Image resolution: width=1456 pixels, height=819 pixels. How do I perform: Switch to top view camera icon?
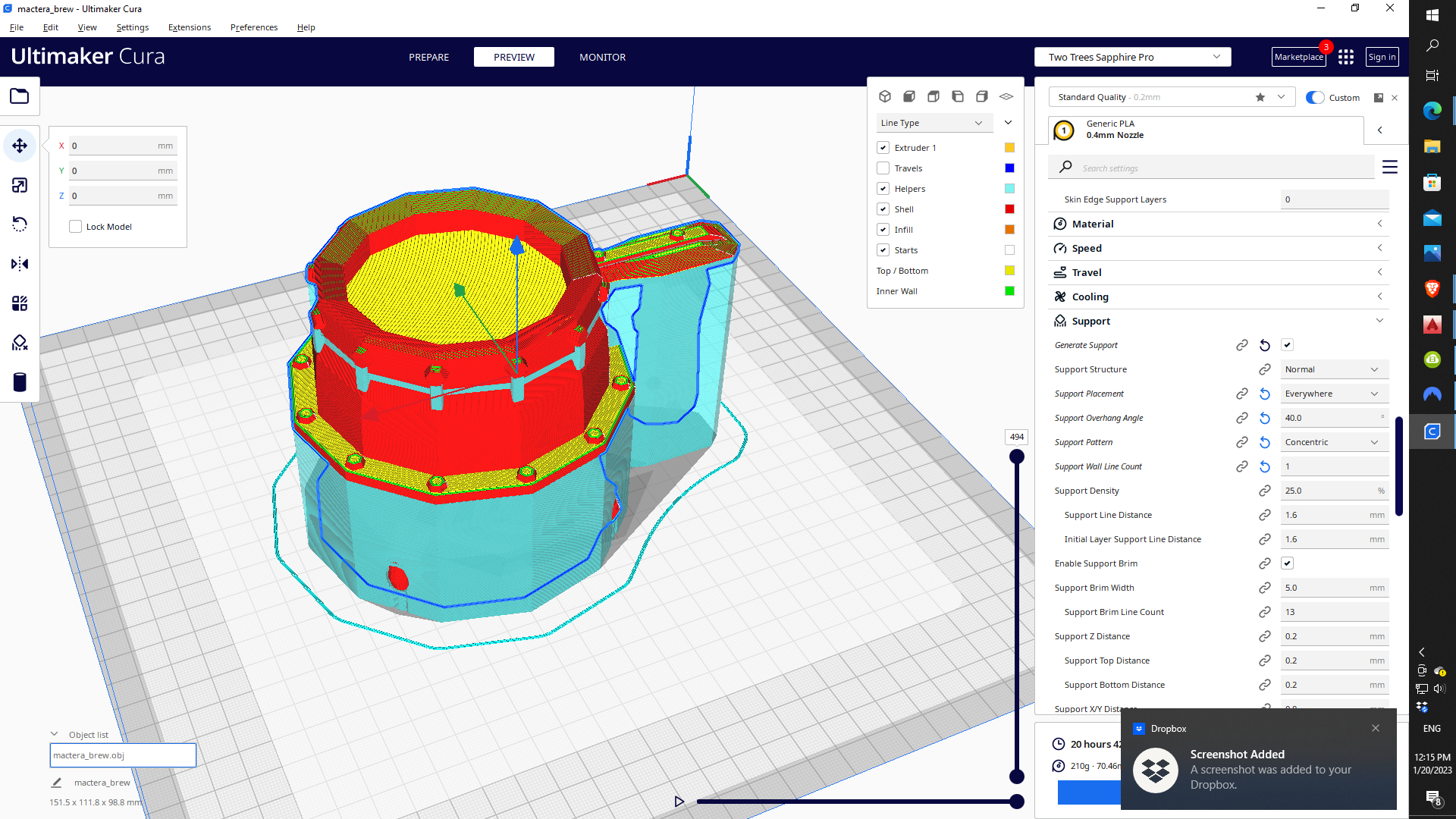point(934,96)
